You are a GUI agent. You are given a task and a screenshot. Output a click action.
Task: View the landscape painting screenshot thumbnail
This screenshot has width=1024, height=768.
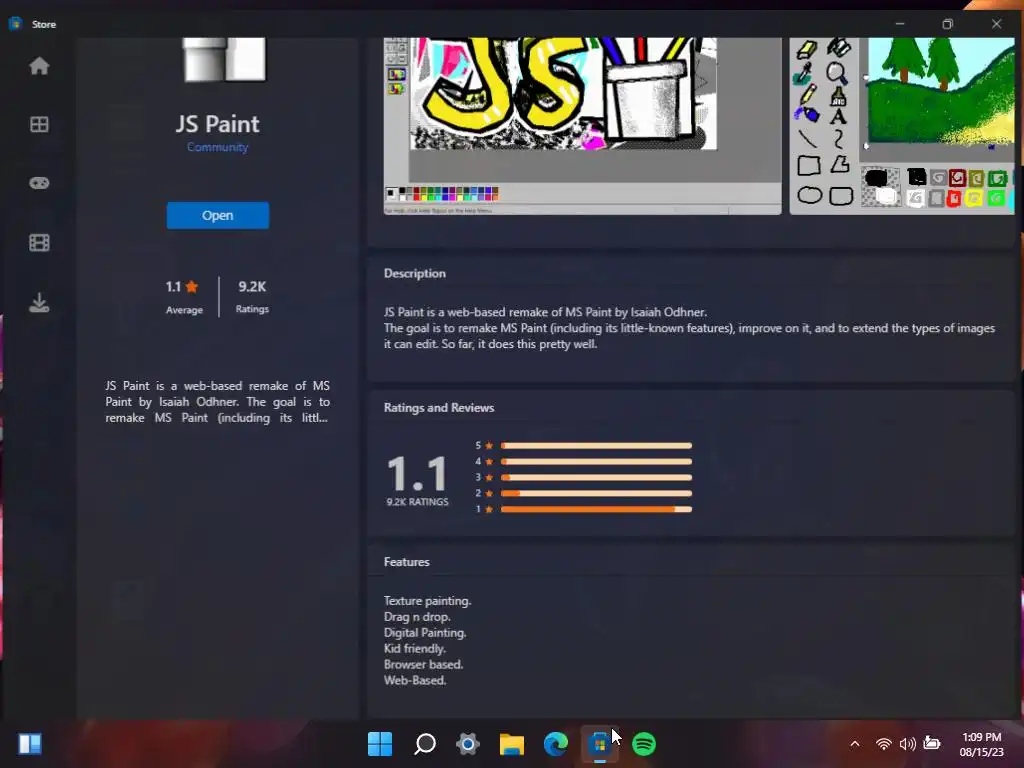pyautogui.click(x=902, y=125)
